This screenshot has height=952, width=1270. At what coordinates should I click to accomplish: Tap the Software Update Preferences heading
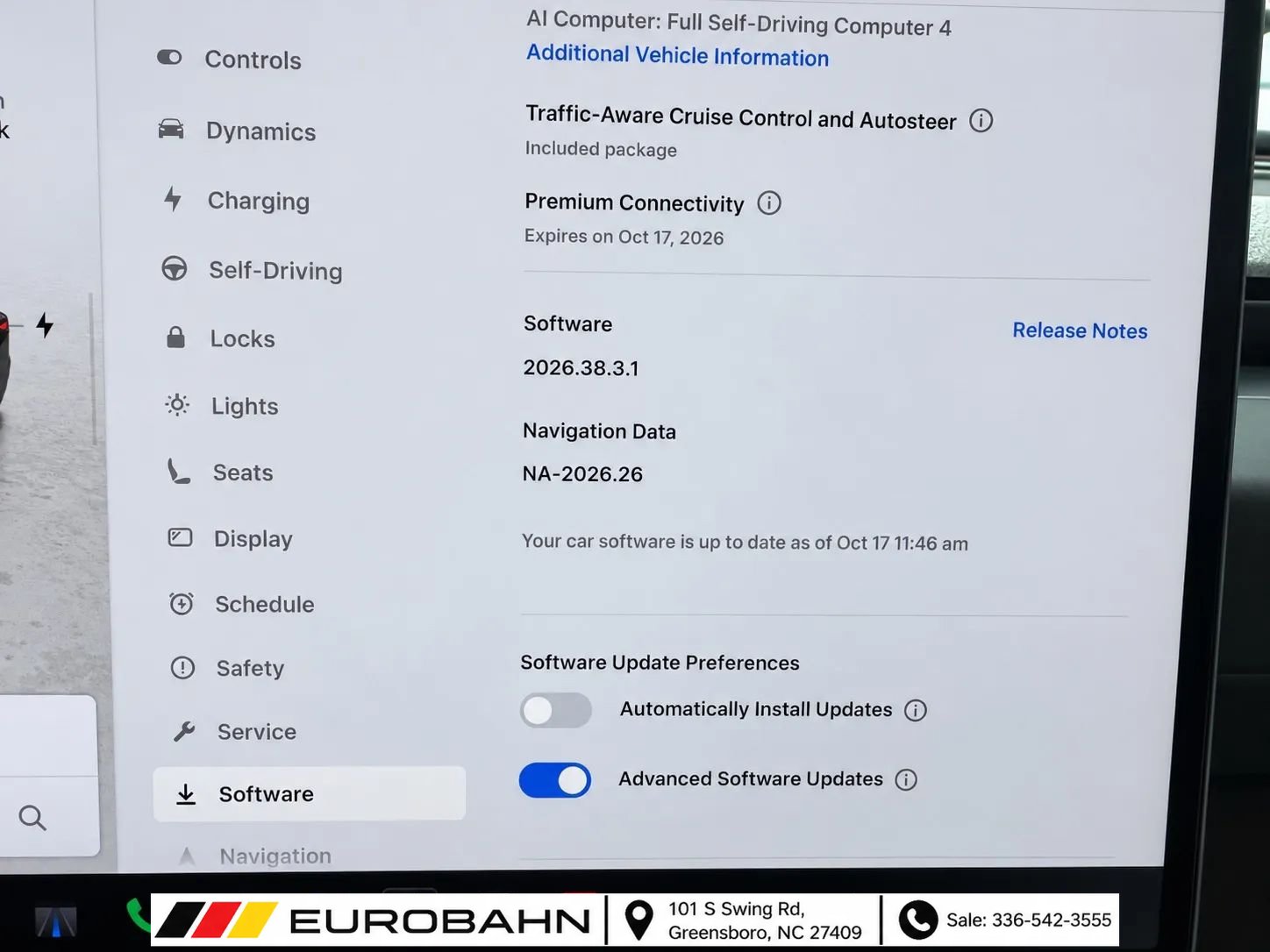(660, 663)
